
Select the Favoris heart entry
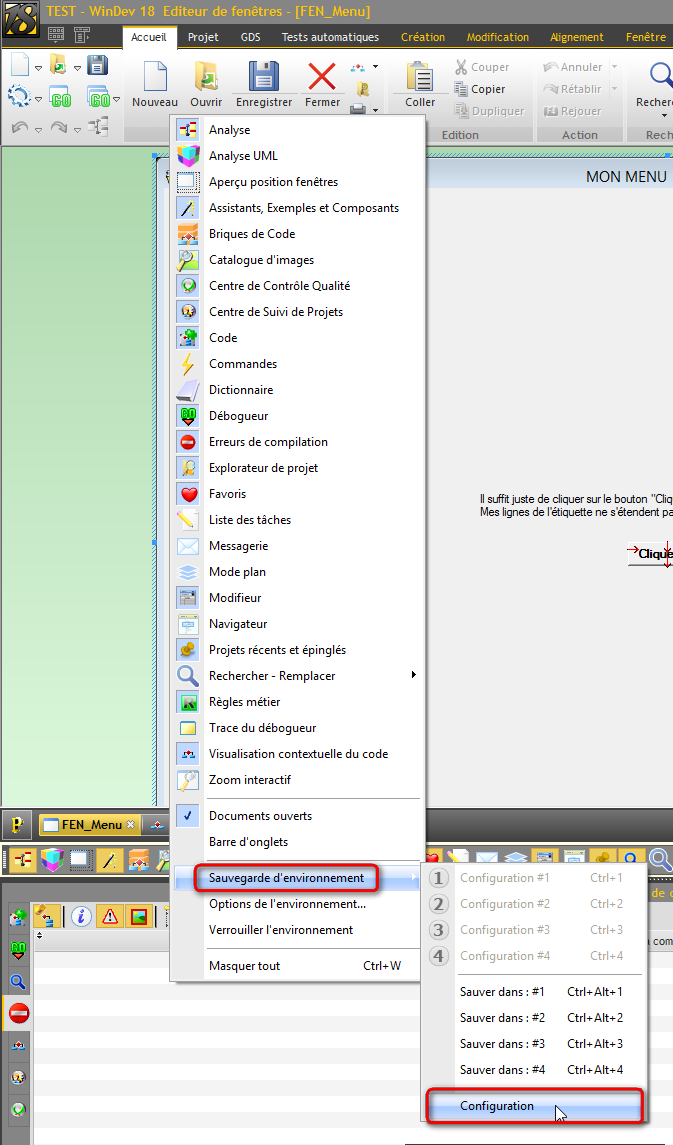click(227, 494)
